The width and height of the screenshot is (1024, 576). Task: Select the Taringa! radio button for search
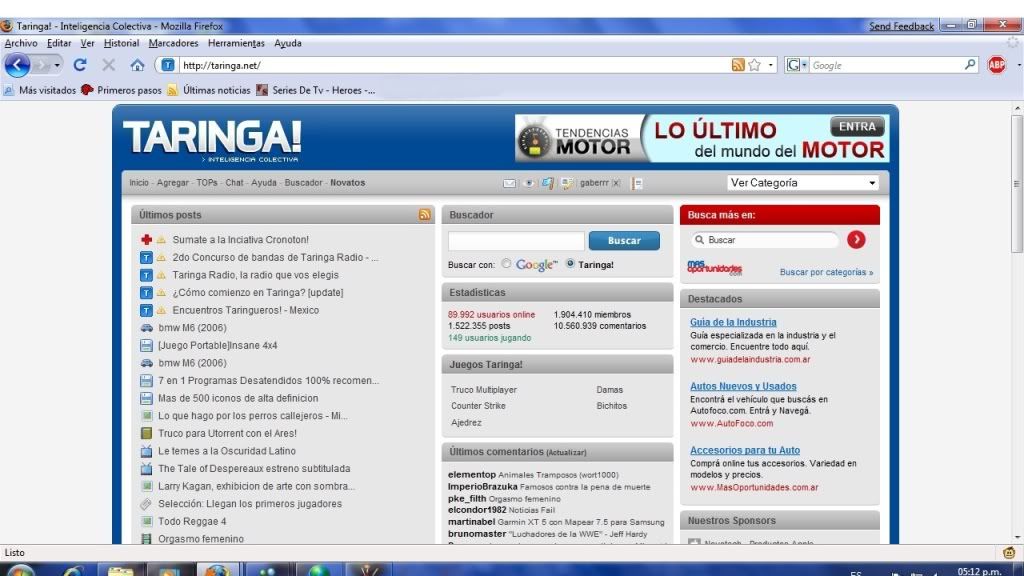pyautogui.click(x=570, y=264)
